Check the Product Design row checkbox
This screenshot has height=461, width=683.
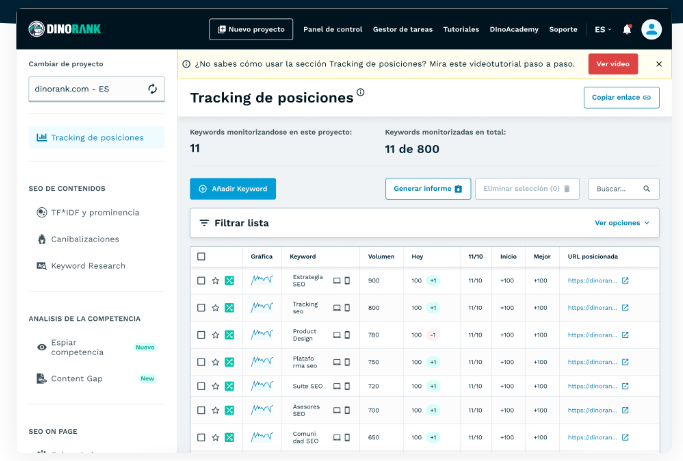(201, 335)
